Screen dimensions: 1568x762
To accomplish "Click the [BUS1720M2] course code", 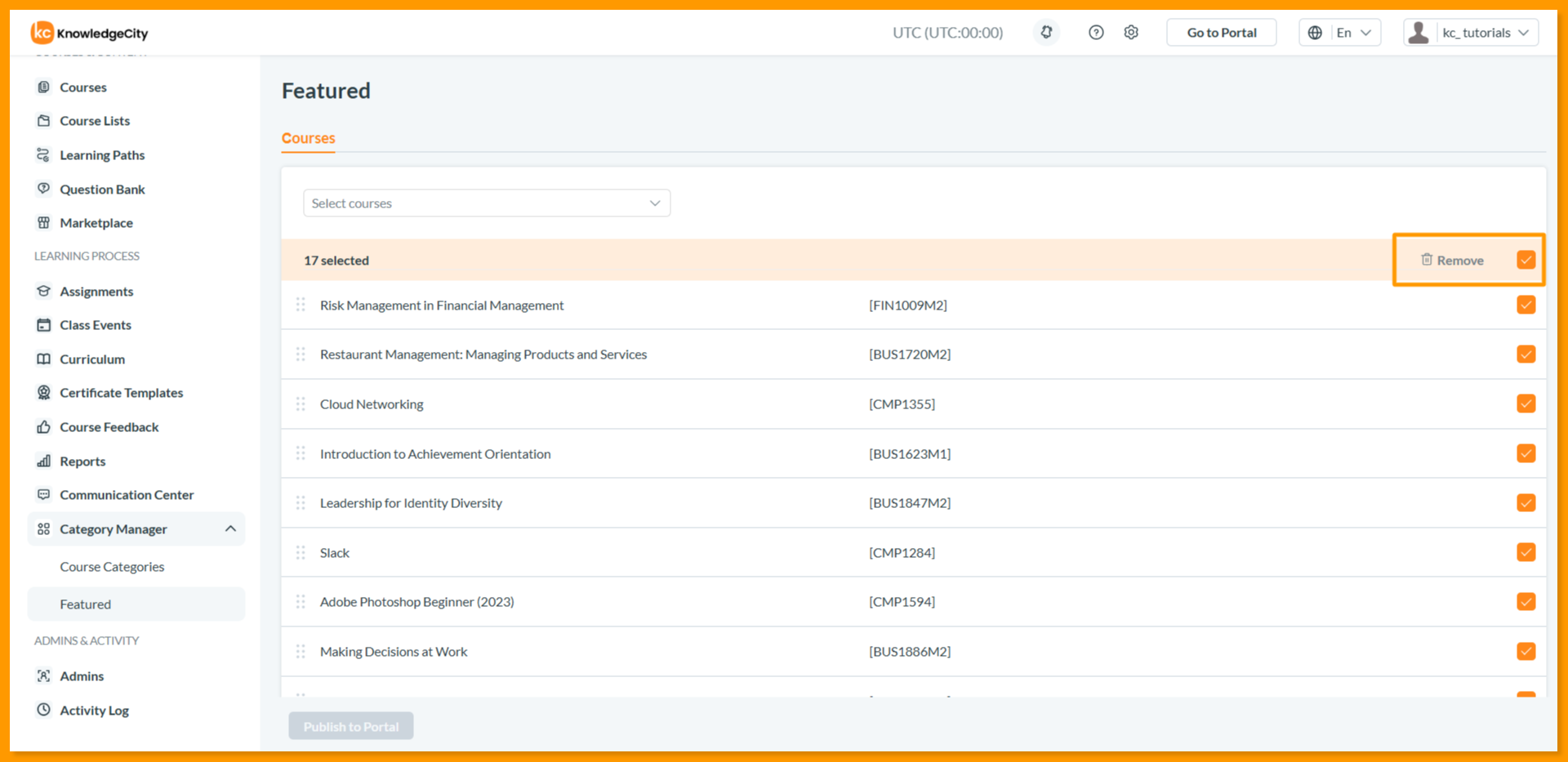I will 910,354.
